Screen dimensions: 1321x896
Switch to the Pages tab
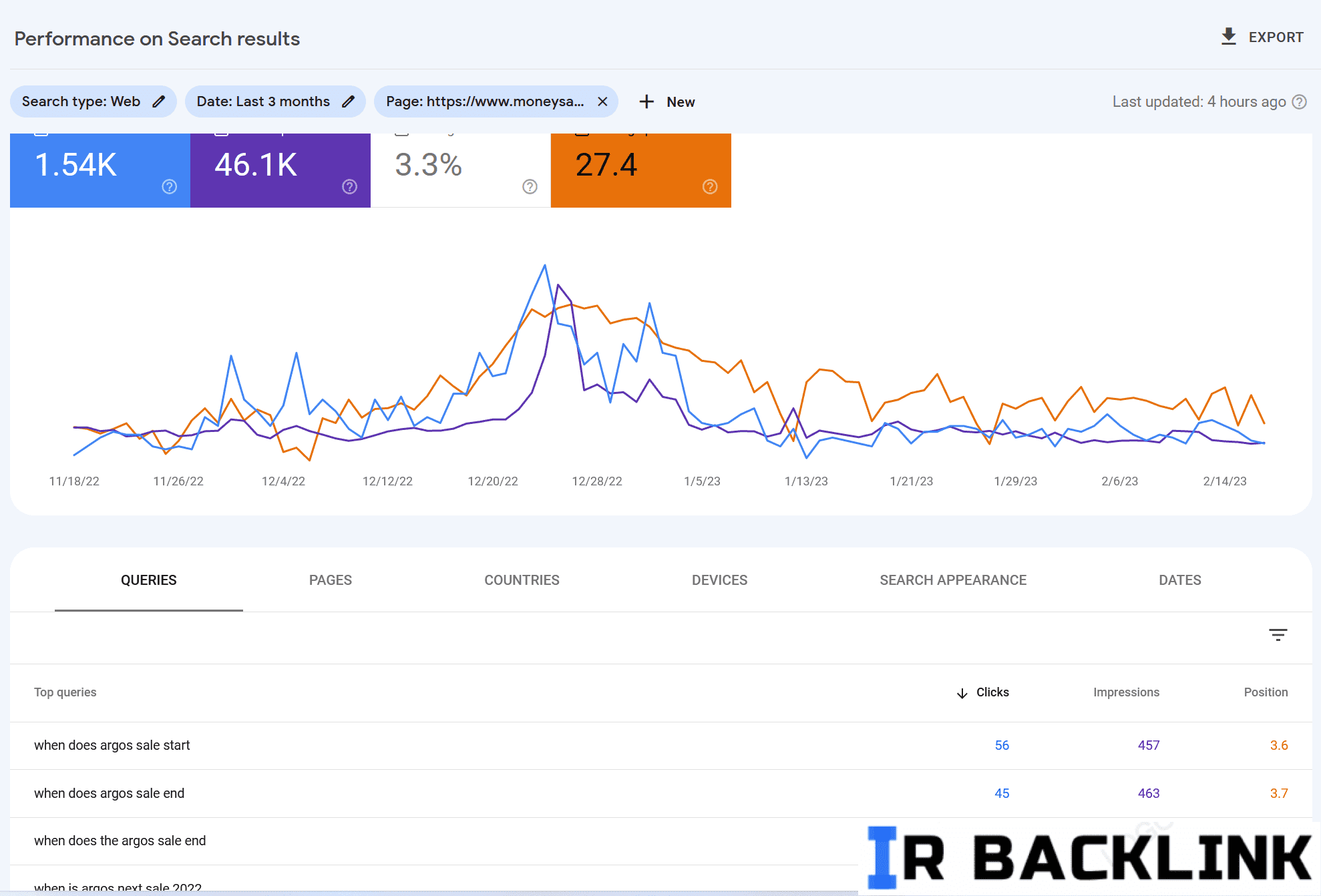[330, 580]
